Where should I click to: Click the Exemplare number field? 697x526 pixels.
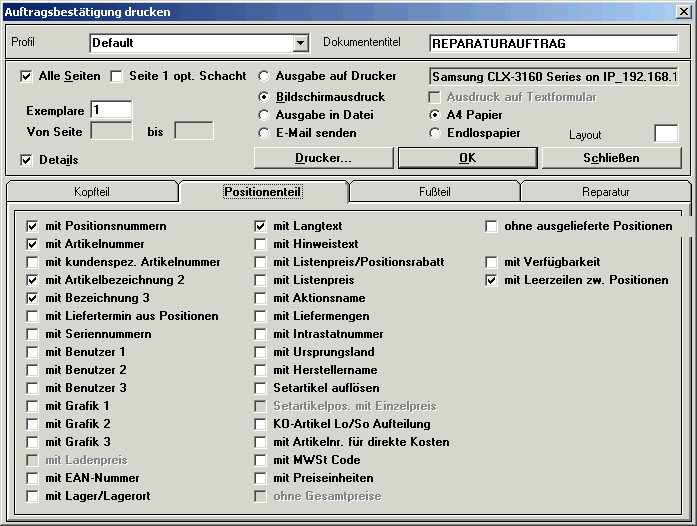110,109
